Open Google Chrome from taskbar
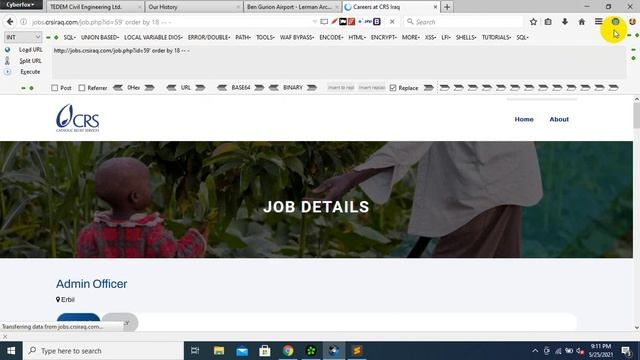The height and width of the screenshot is (360, 640). coord(288,351)
